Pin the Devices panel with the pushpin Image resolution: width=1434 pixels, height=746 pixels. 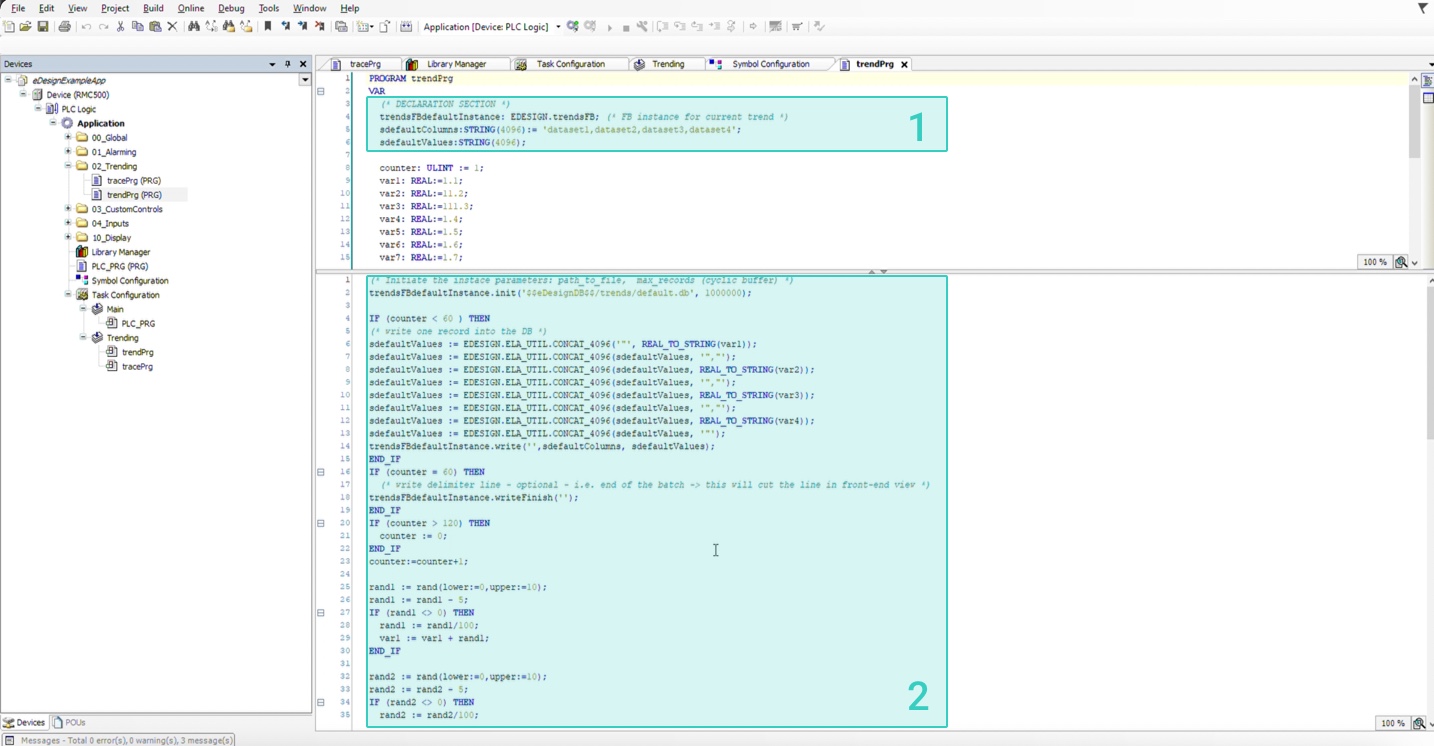click(288, 64)
